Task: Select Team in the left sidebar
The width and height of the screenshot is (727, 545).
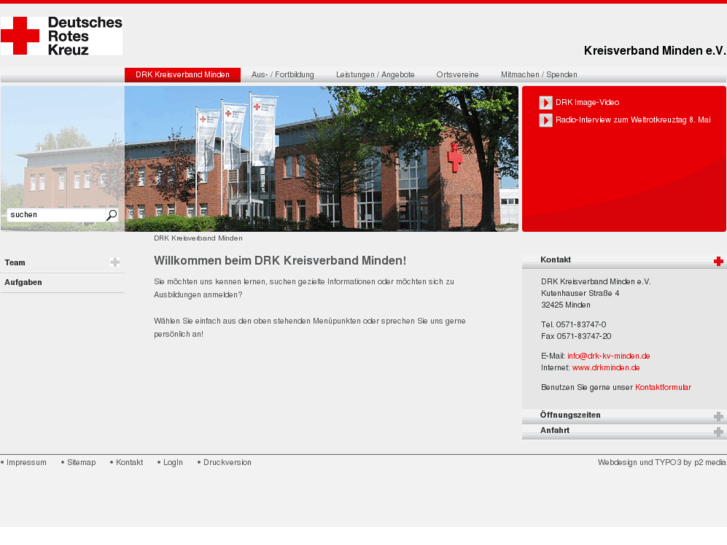Action: click(x=15, y=263)
